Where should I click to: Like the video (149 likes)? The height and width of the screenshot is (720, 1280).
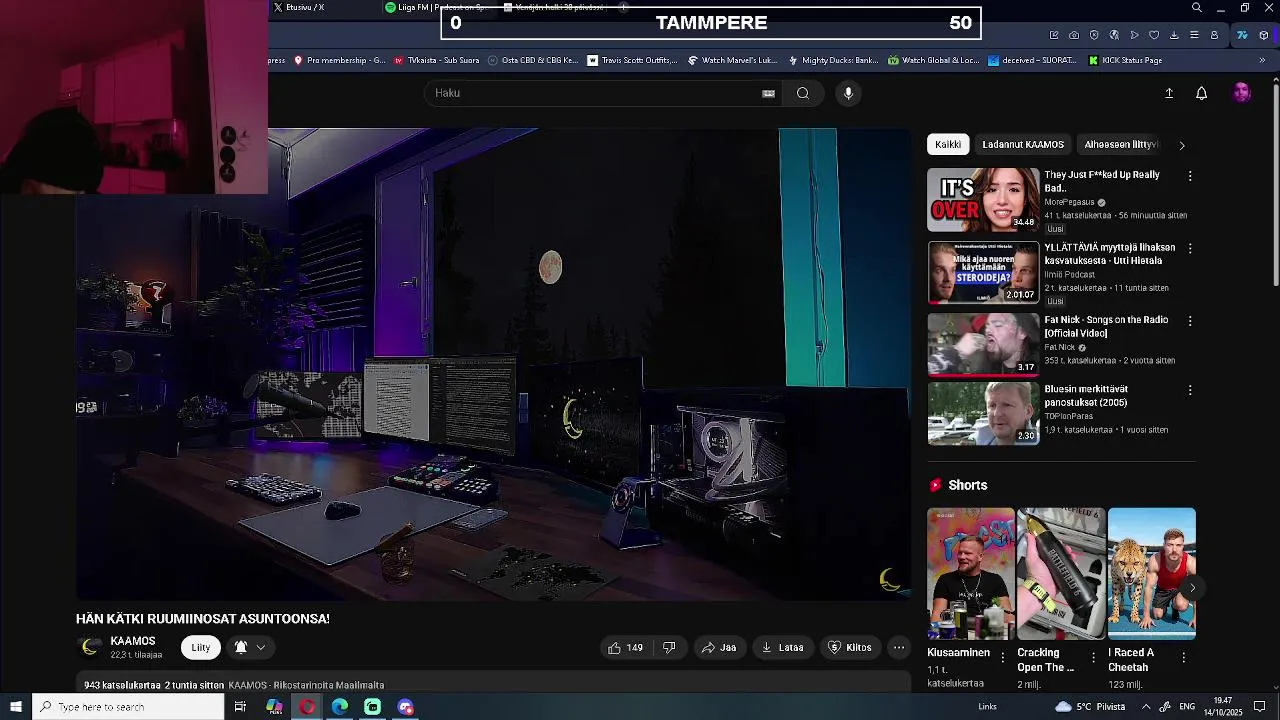point(626,647)
